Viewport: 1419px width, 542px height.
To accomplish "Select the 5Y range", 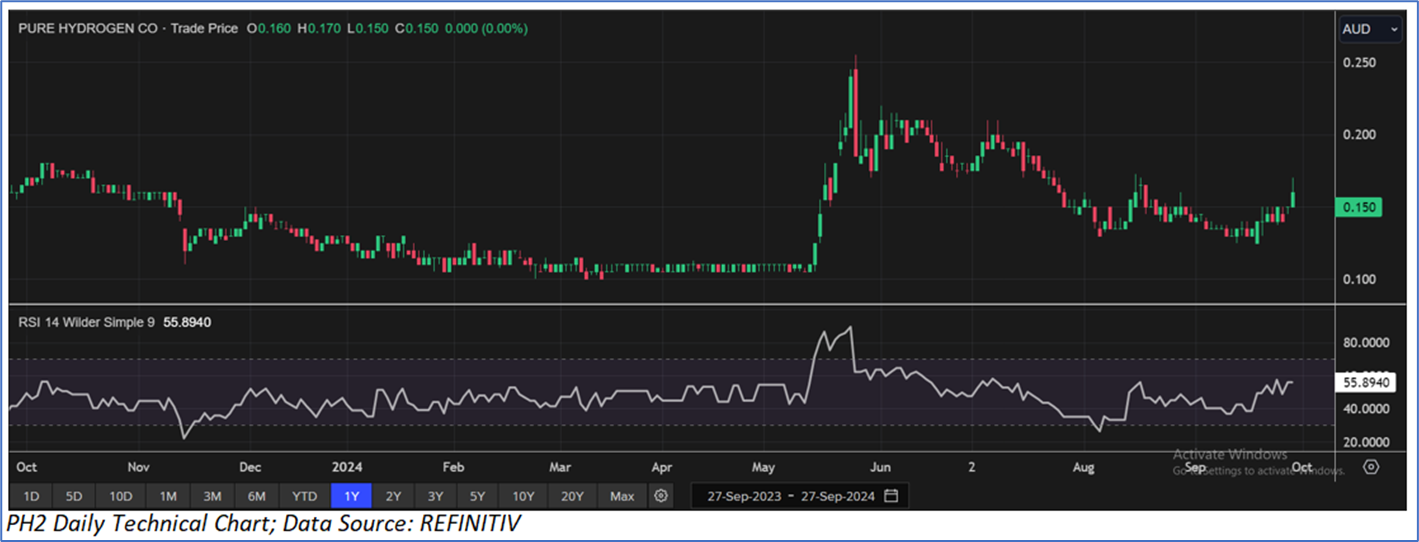I will tap(478, 496).
